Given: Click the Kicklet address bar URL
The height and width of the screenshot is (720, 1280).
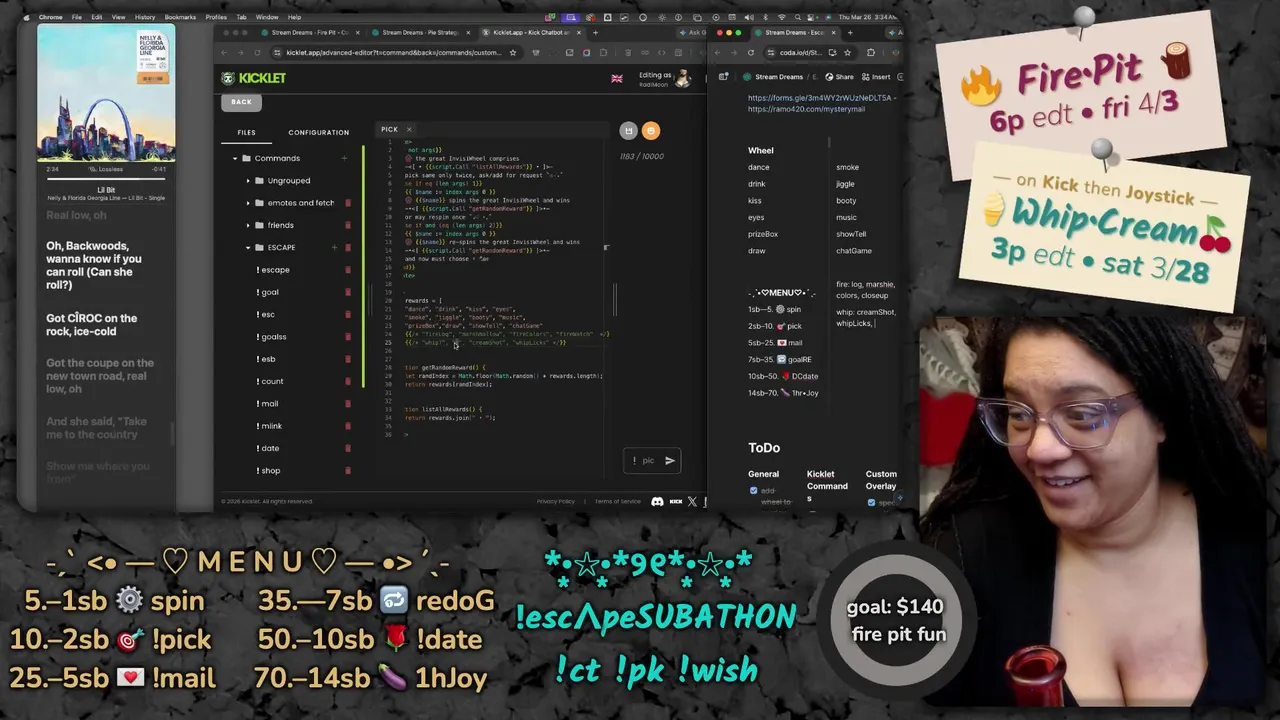Looking at the screenshot, I should pos(394,52).
